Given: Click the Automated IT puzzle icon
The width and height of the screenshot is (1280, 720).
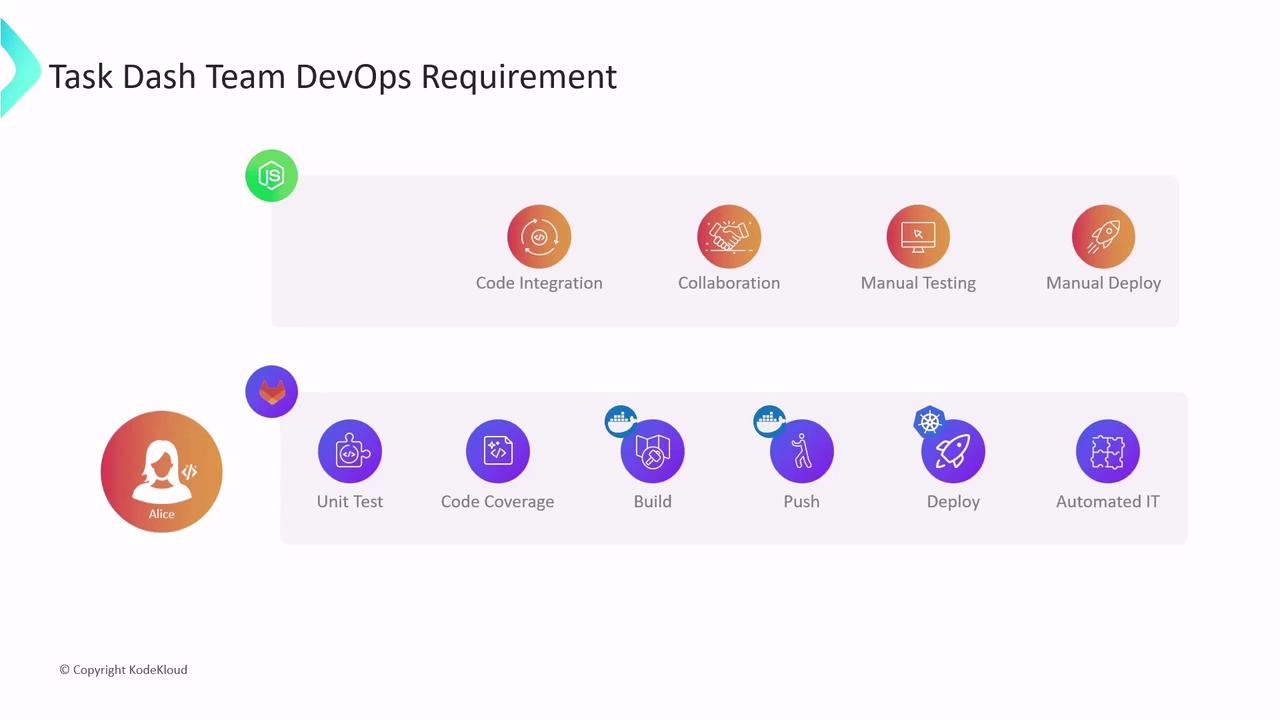Looking at the screenshot, I should pos(1108,451).
